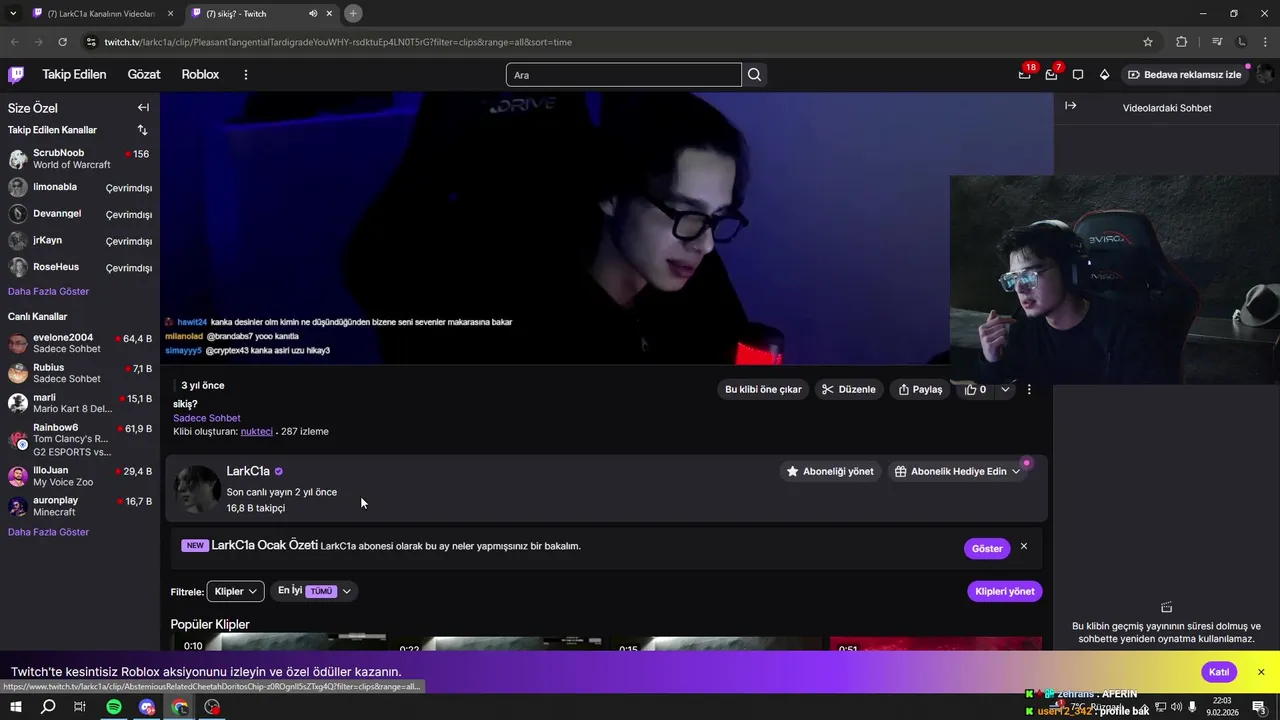The image size is (1280, 720).
Task: Click Bedava reklamsız izle button
Action: 1183,75
